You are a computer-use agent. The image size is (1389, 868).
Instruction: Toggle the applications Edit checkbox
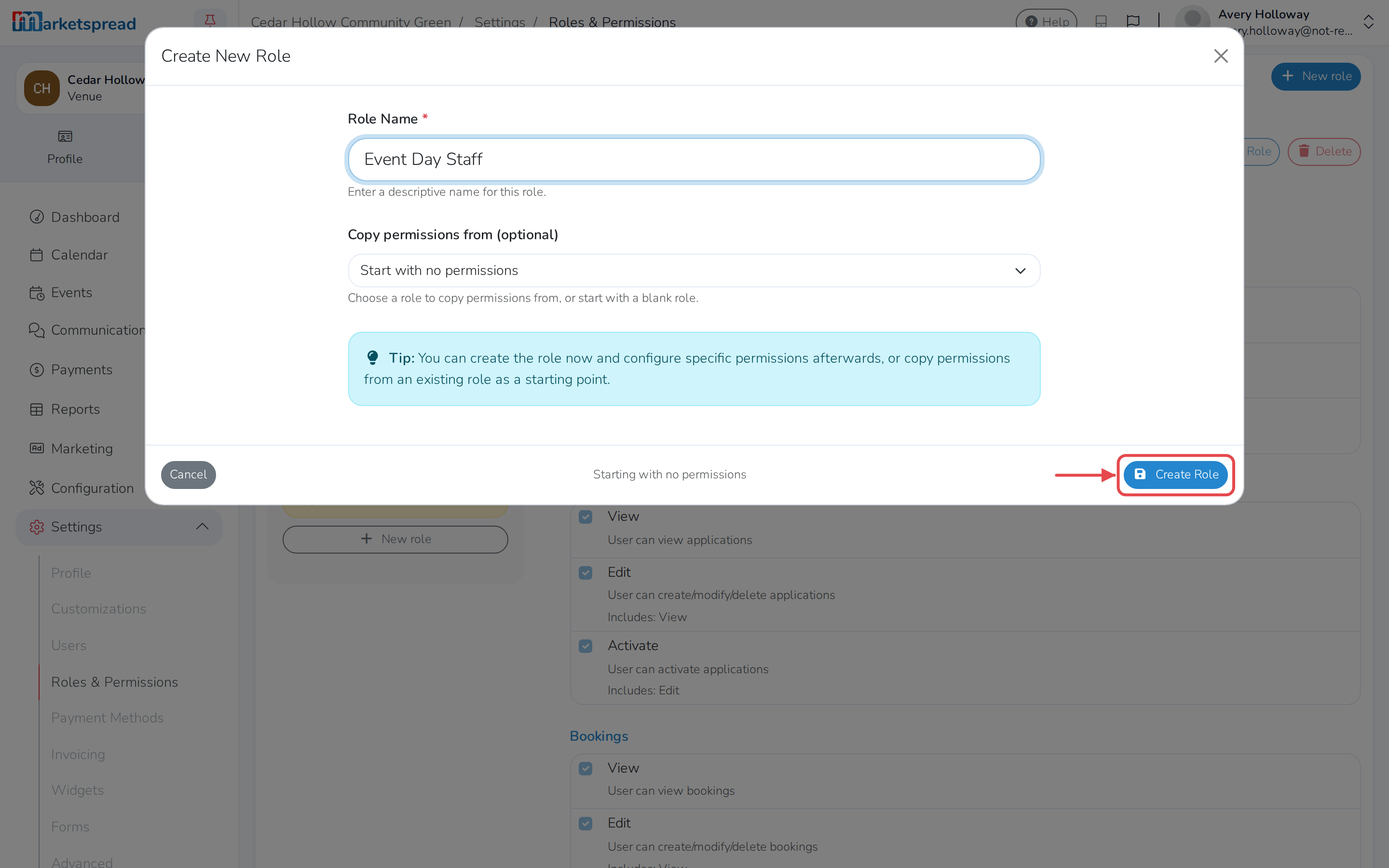pos(586,573)
